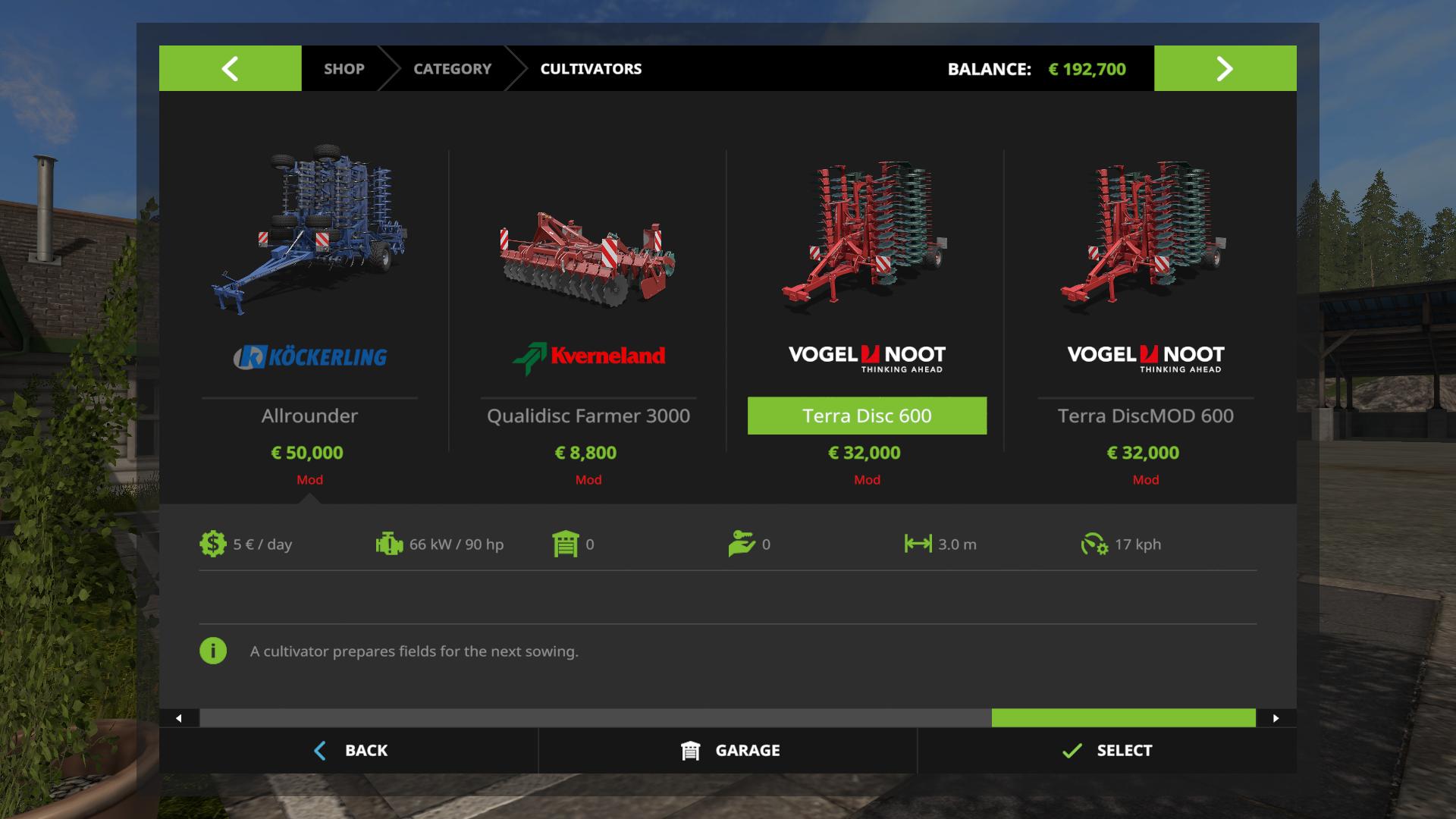Viewport: 1456px width, 819px height.
Task: Go to next page with right arrow
Action: point(1225,68)
